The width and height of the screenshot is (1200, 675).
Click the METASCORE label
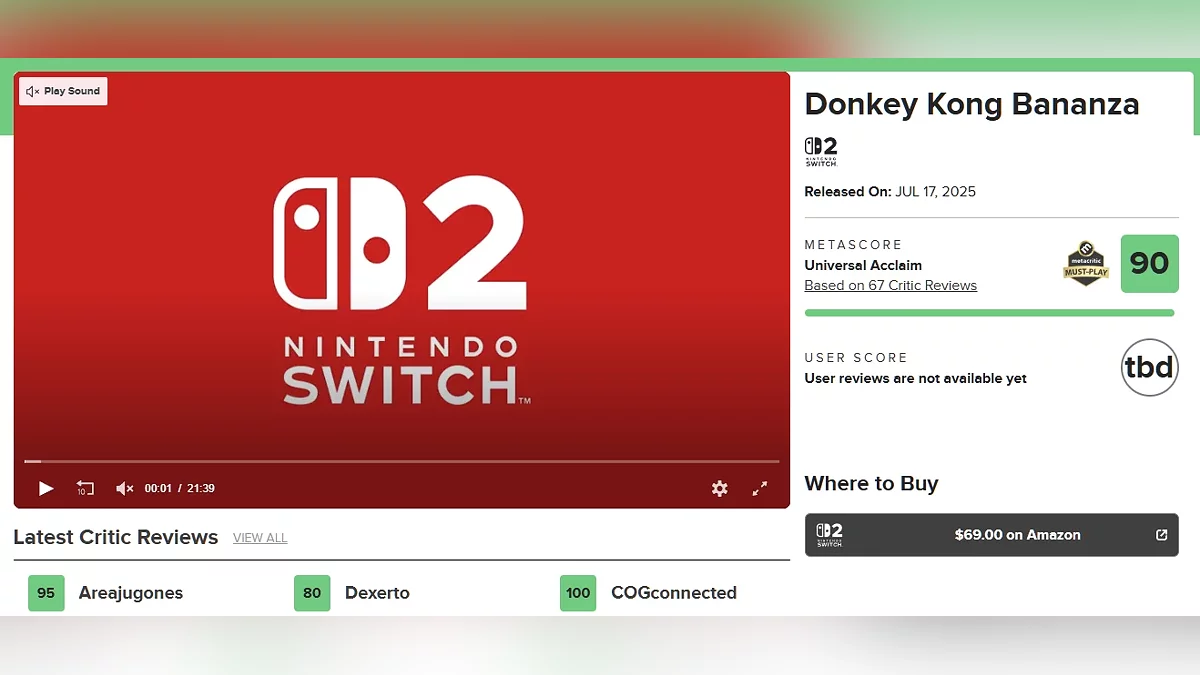pos(853,245)
